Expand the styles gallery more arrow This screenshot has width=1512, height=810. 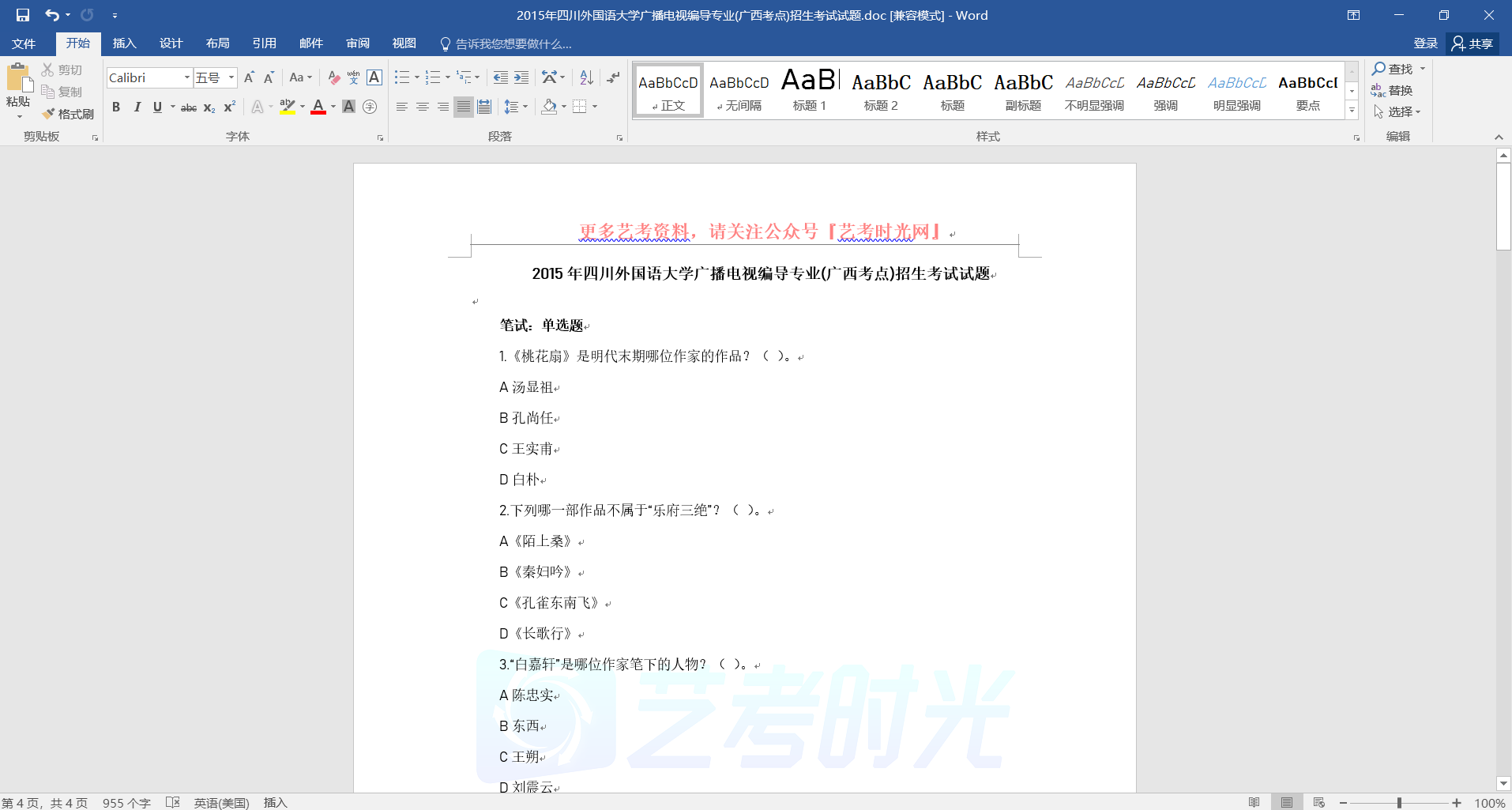tap(1352, 111)
